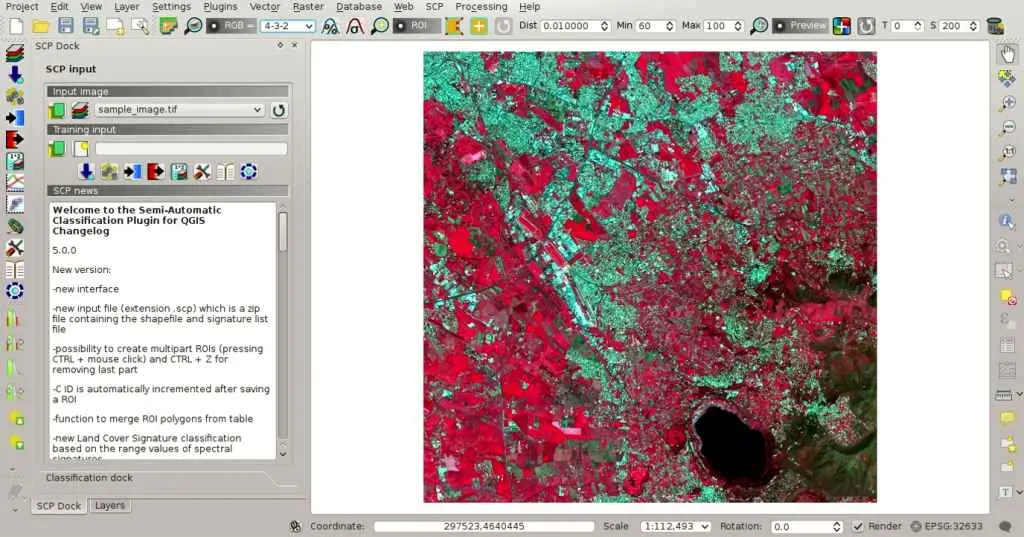Click the tools wrench icon in Training input row
The height and width of the screenshot is (537, 1024).
click(202, 172)
